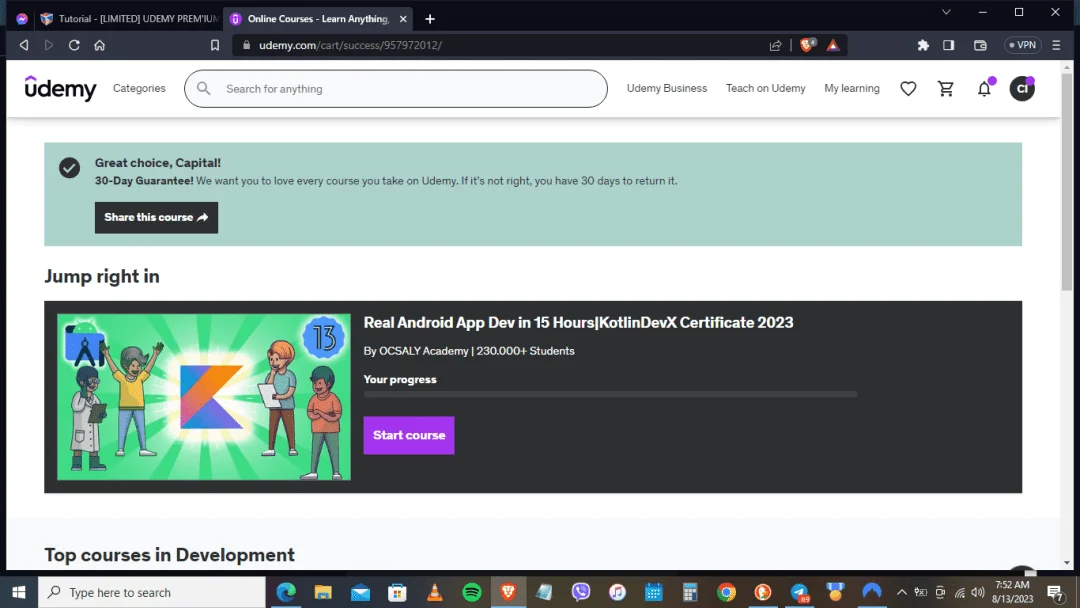Viewport: 1080px width, 608px height.
Task: Open Microsoft Edge from taskbar
Action: tap(286, 592)
